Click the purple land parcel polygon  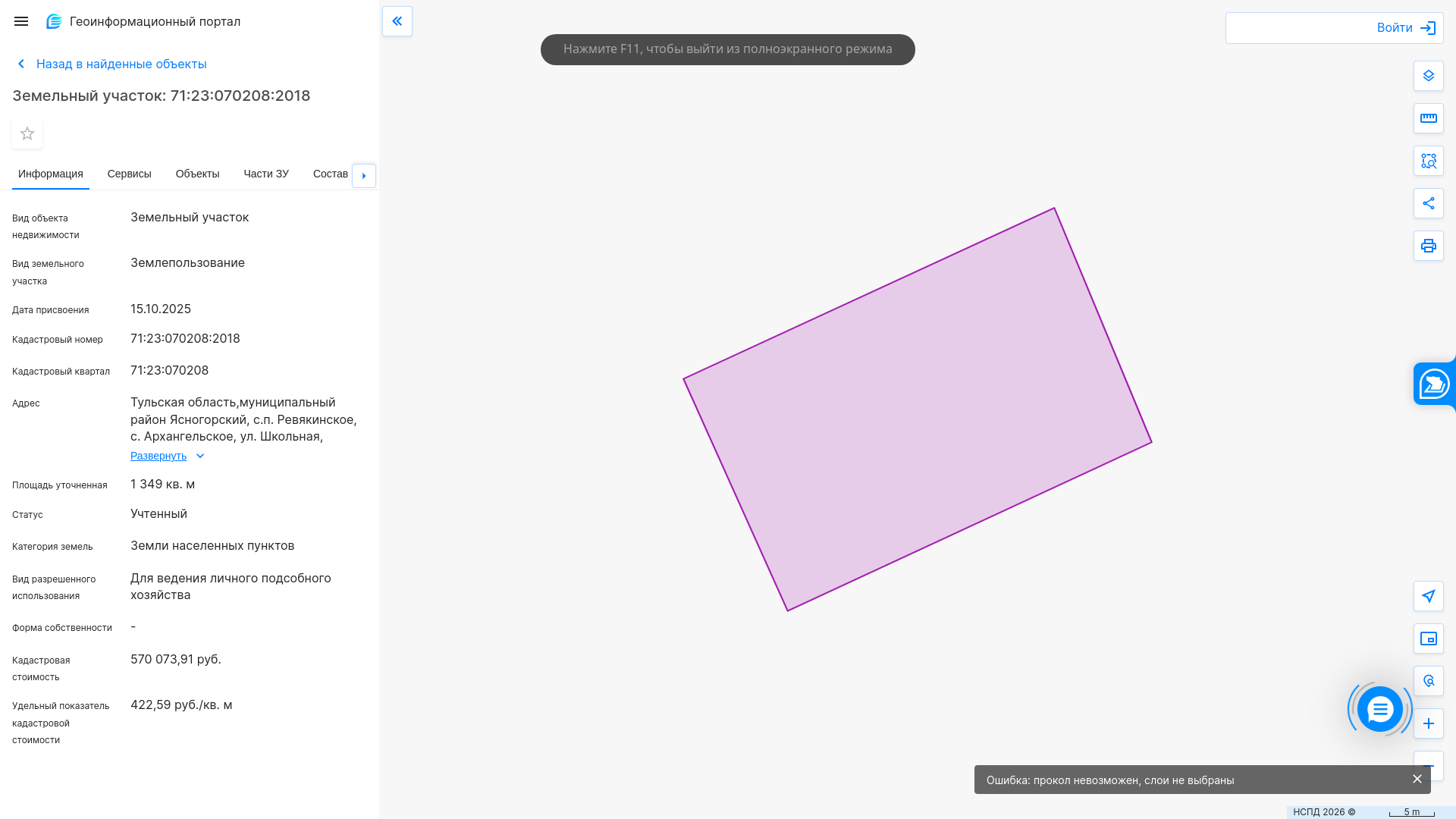pos(918,409)
